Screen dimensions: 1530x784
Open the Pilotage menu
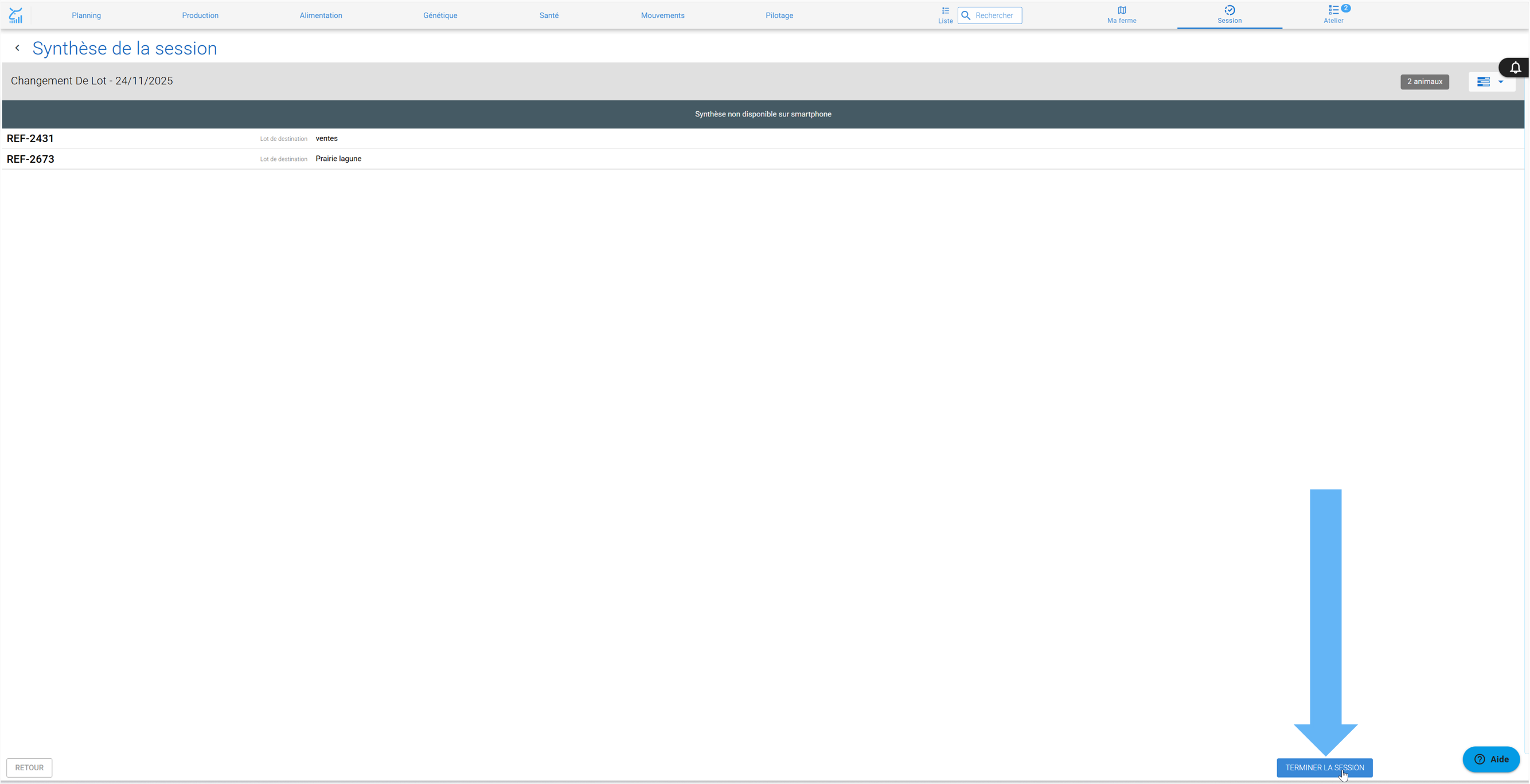(x=779, y=15)
